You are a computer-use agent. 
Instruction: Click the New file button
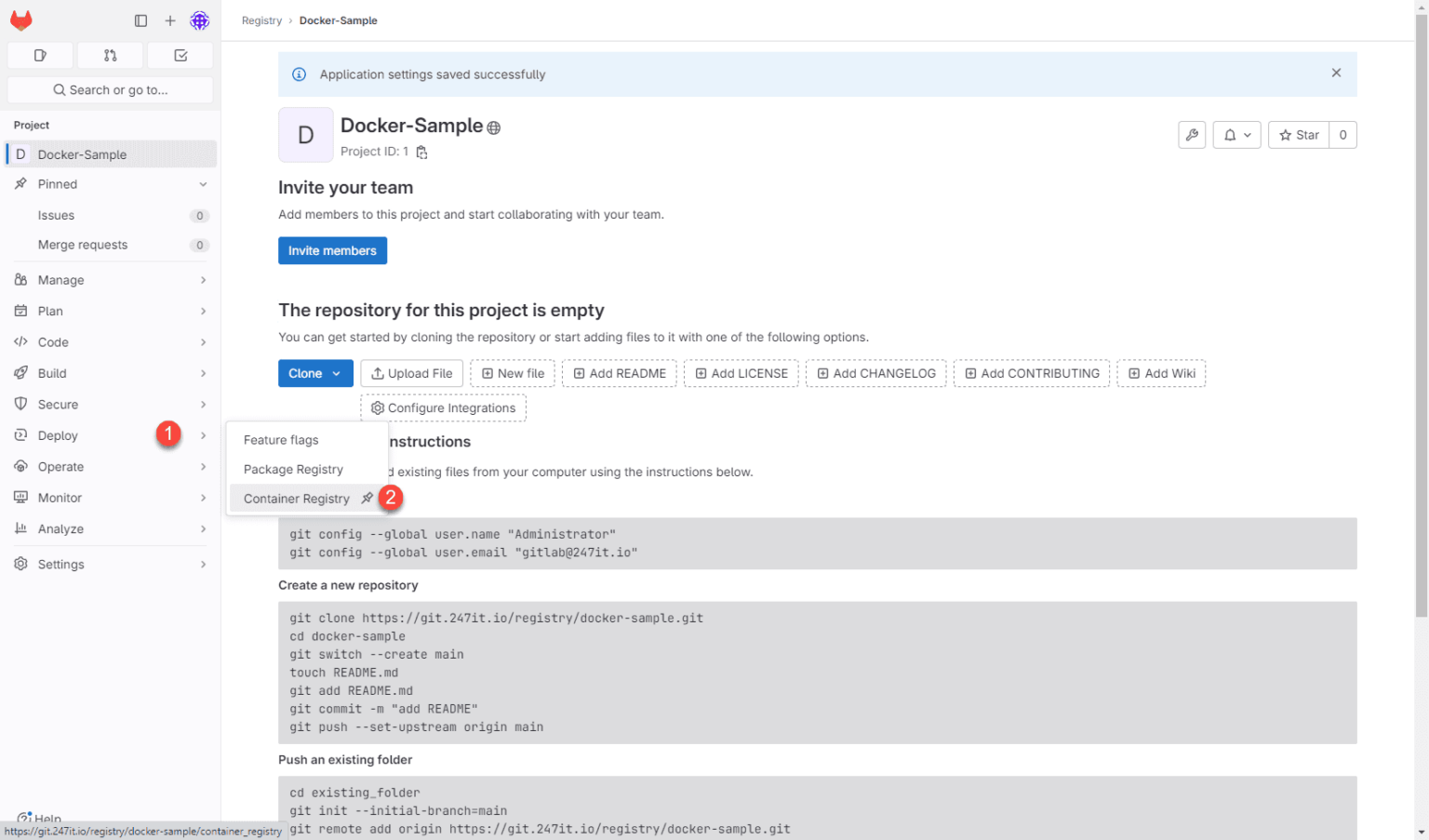513,373
